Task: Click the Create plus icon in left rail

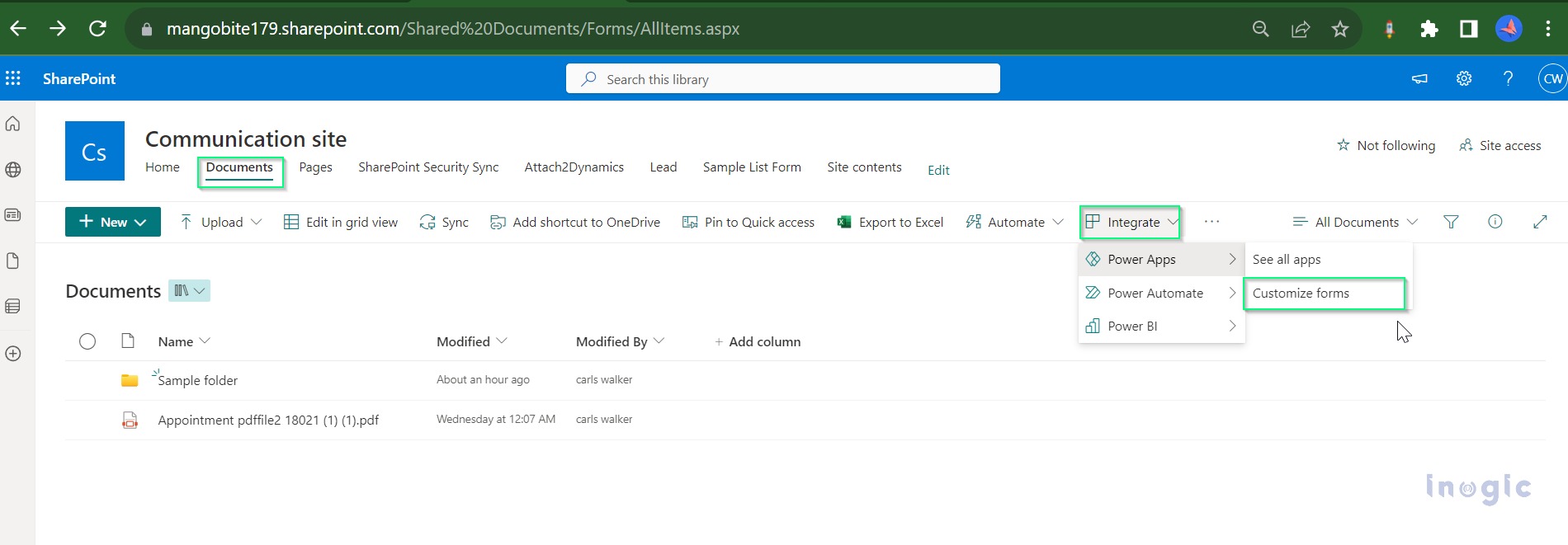Action: click(x=13, y=354)
